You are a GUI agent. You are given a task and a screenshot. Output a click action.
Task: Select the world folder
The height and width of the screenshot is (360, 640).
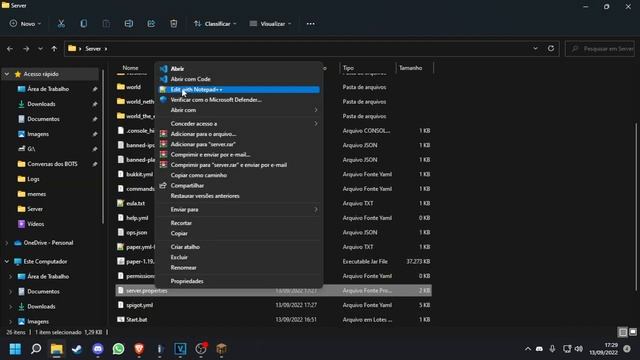pos(133,87)
